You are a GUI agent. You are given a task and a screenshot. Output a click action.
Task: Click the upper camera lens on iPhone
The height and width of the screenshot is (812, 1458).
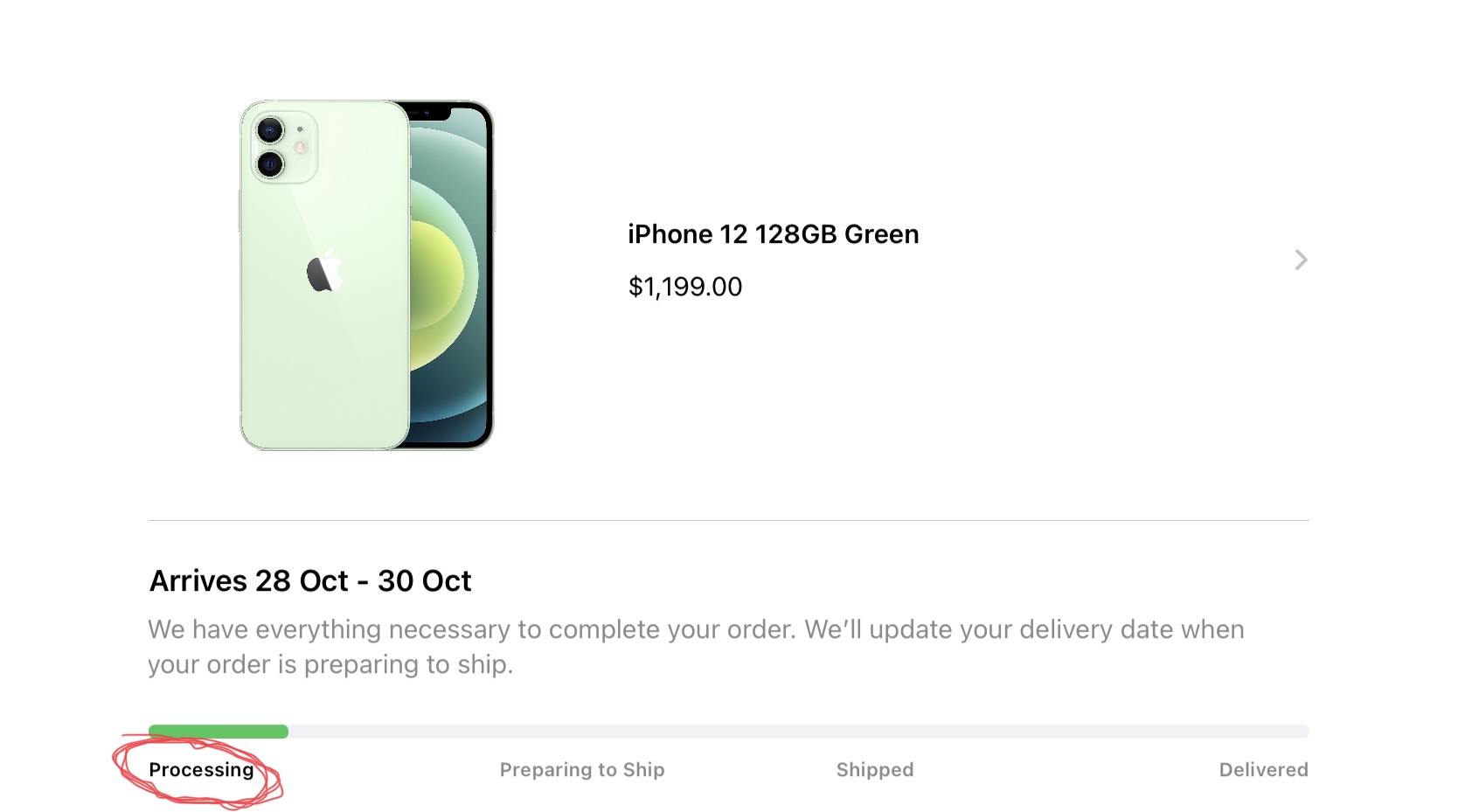[270, 131]
